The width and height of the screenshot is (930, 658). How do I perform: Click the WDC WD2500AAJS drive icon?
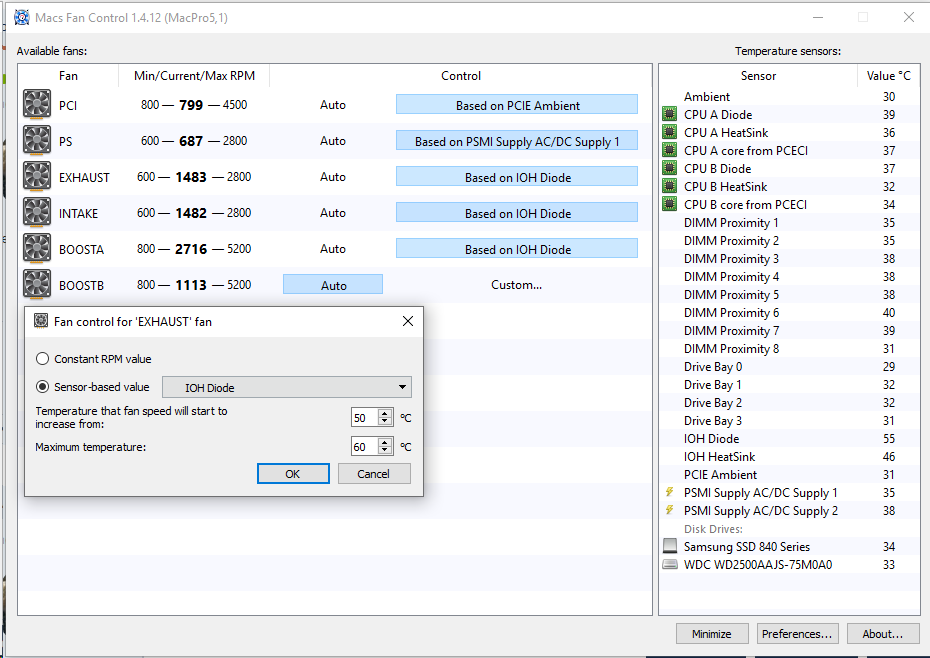(670, 564)
